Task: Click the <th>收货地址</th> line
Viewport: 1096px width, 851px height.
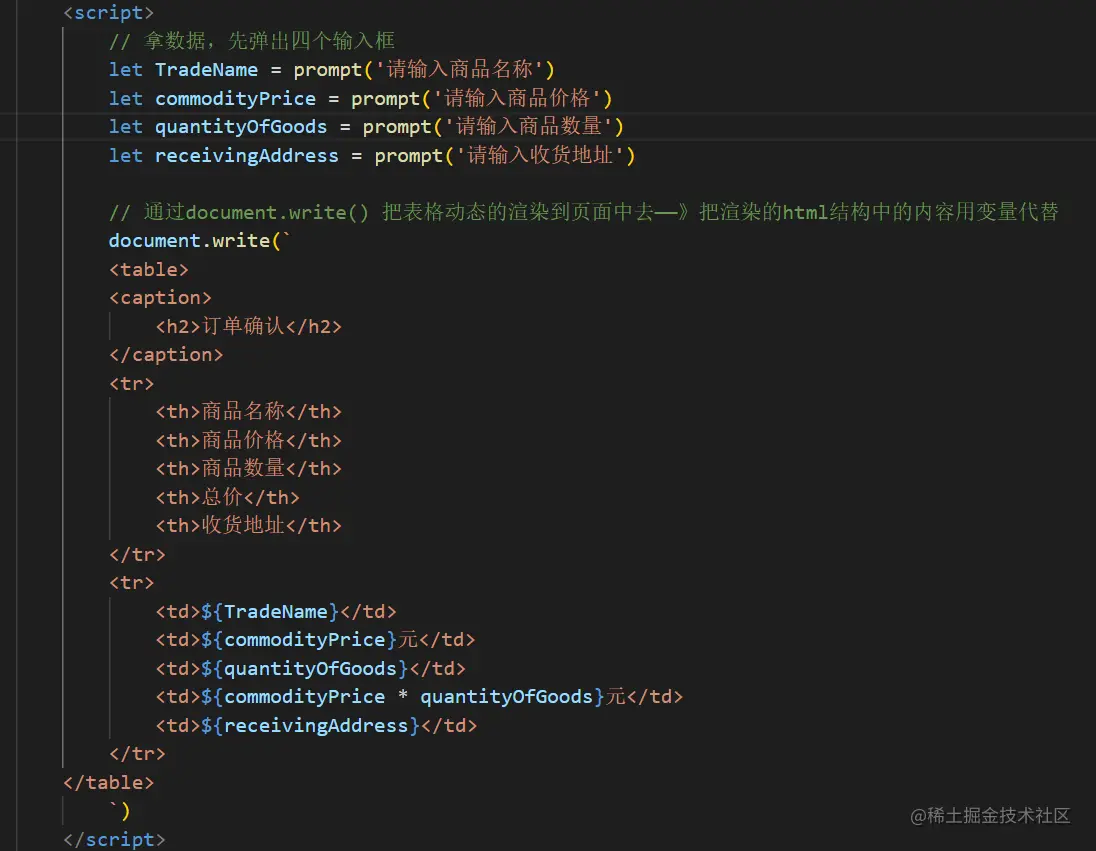Action: click(248, 526)
